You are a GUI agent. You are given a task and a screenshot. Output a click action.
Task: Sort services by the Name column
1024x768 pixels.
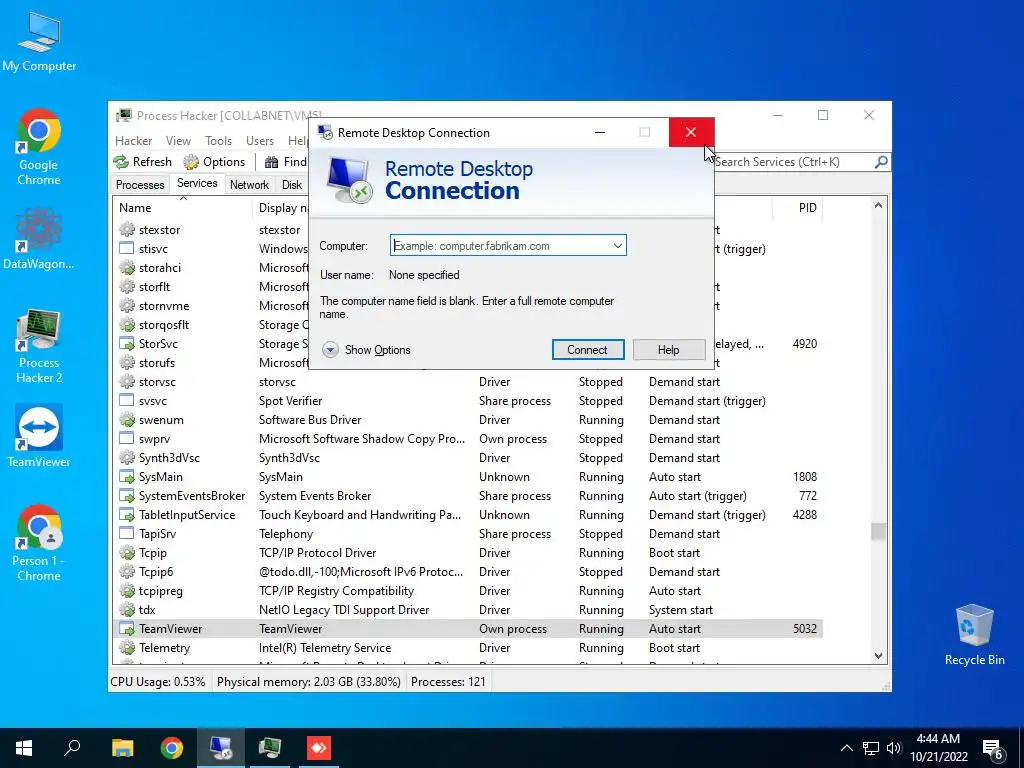click(x=182, y=208)
